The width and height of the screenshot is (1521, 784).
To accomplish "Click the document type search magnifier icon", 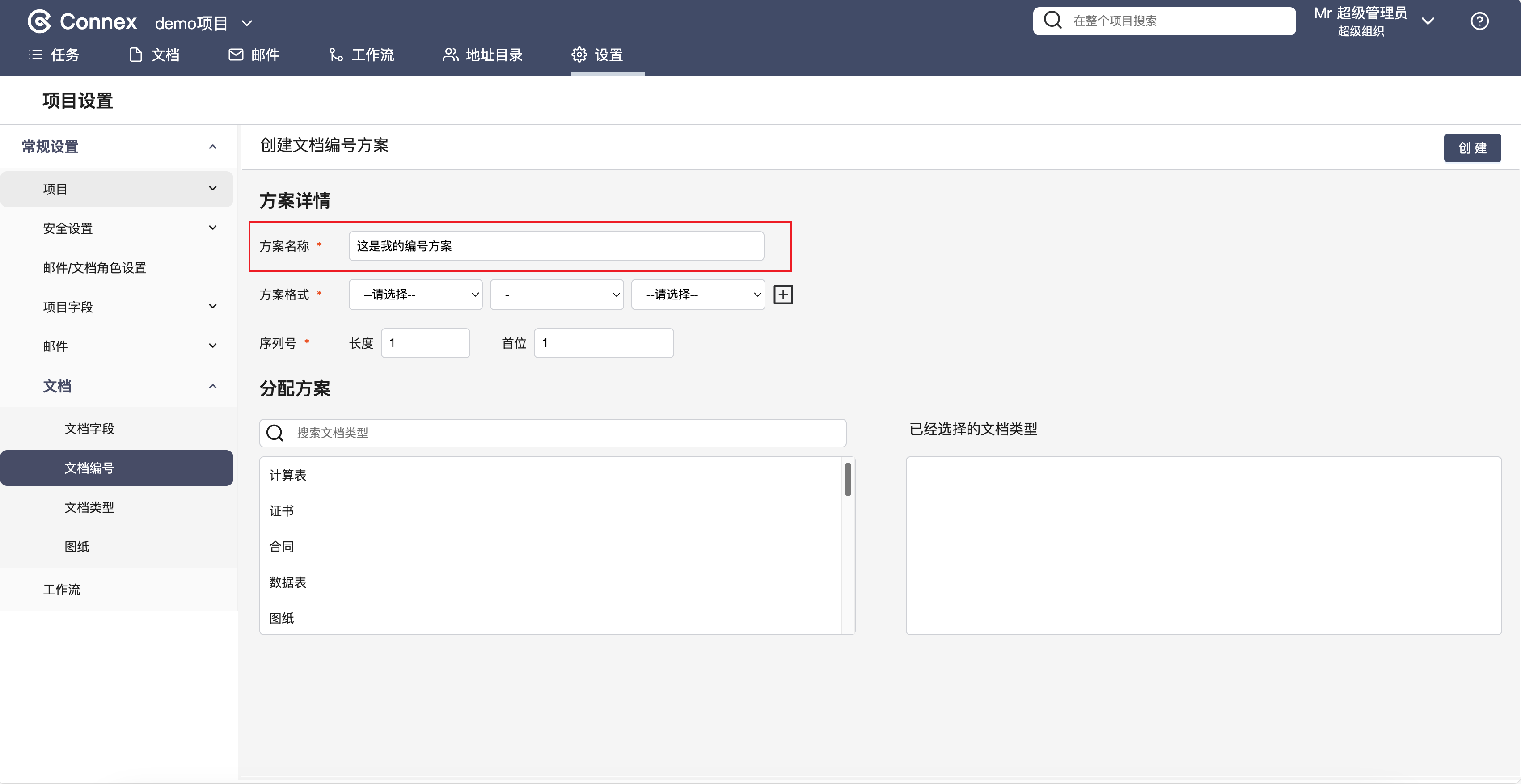I will pos(275,433).
